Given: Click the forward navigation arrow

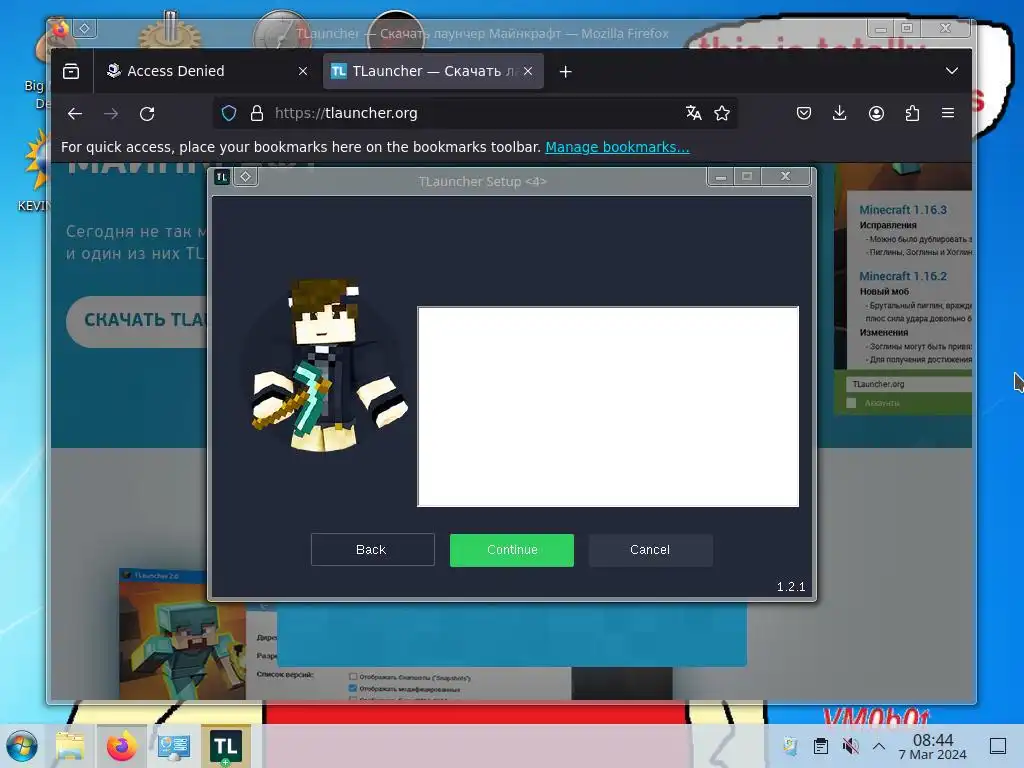Looking at the screenshot, I should click(x=111, y=114).
